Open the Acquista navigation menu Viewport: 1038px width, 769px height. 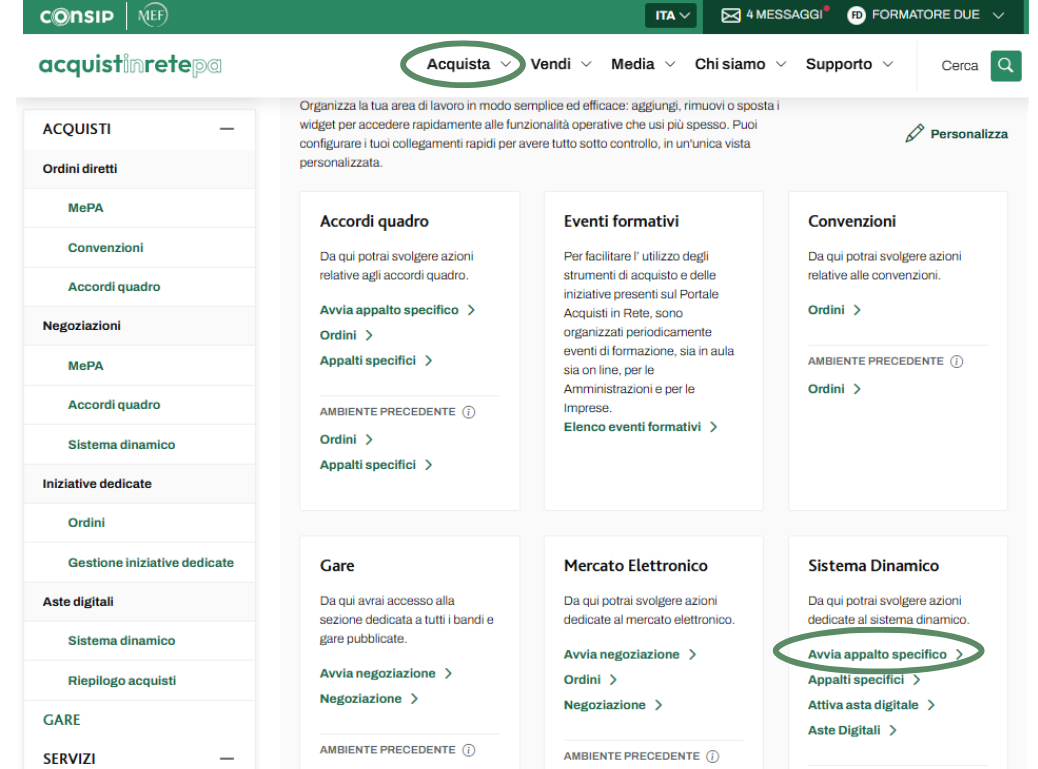[469, 64]
